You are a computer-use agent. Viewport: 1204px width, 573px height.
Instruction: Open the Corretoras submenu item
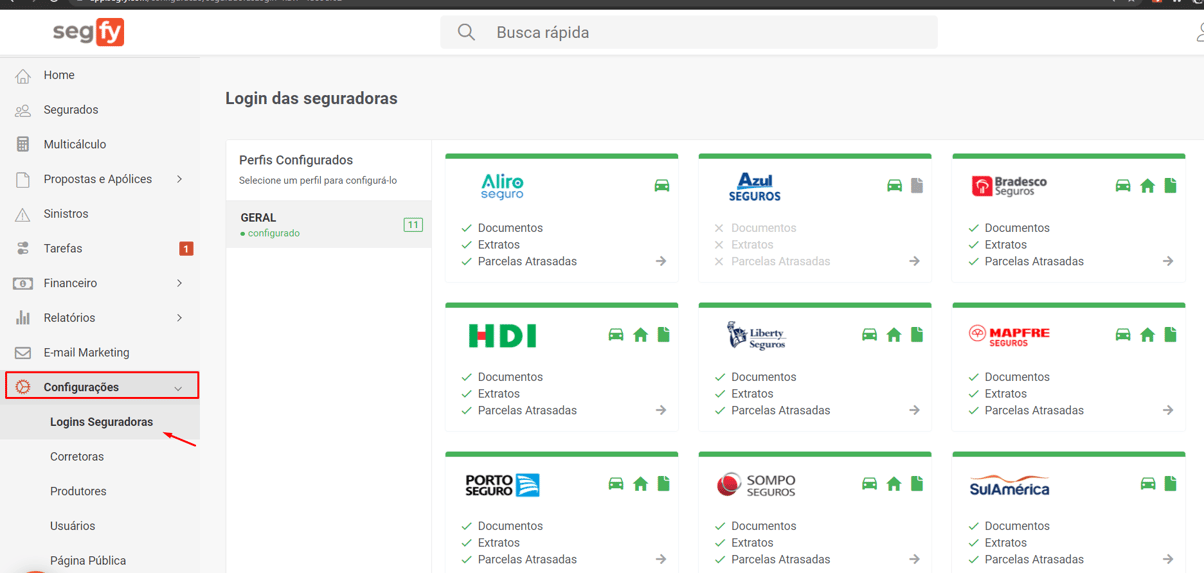77,457
